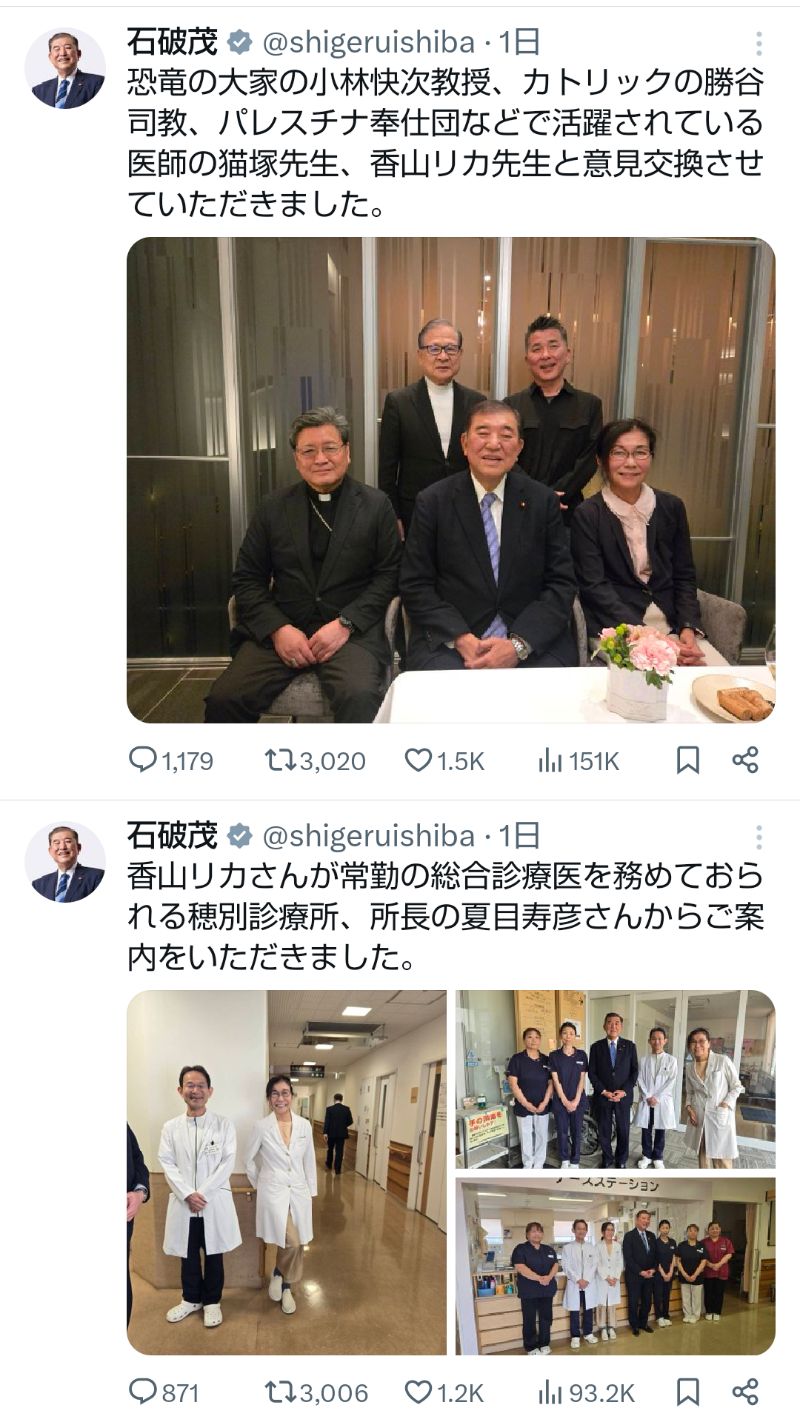Open the nurse station group photo

616,1266
